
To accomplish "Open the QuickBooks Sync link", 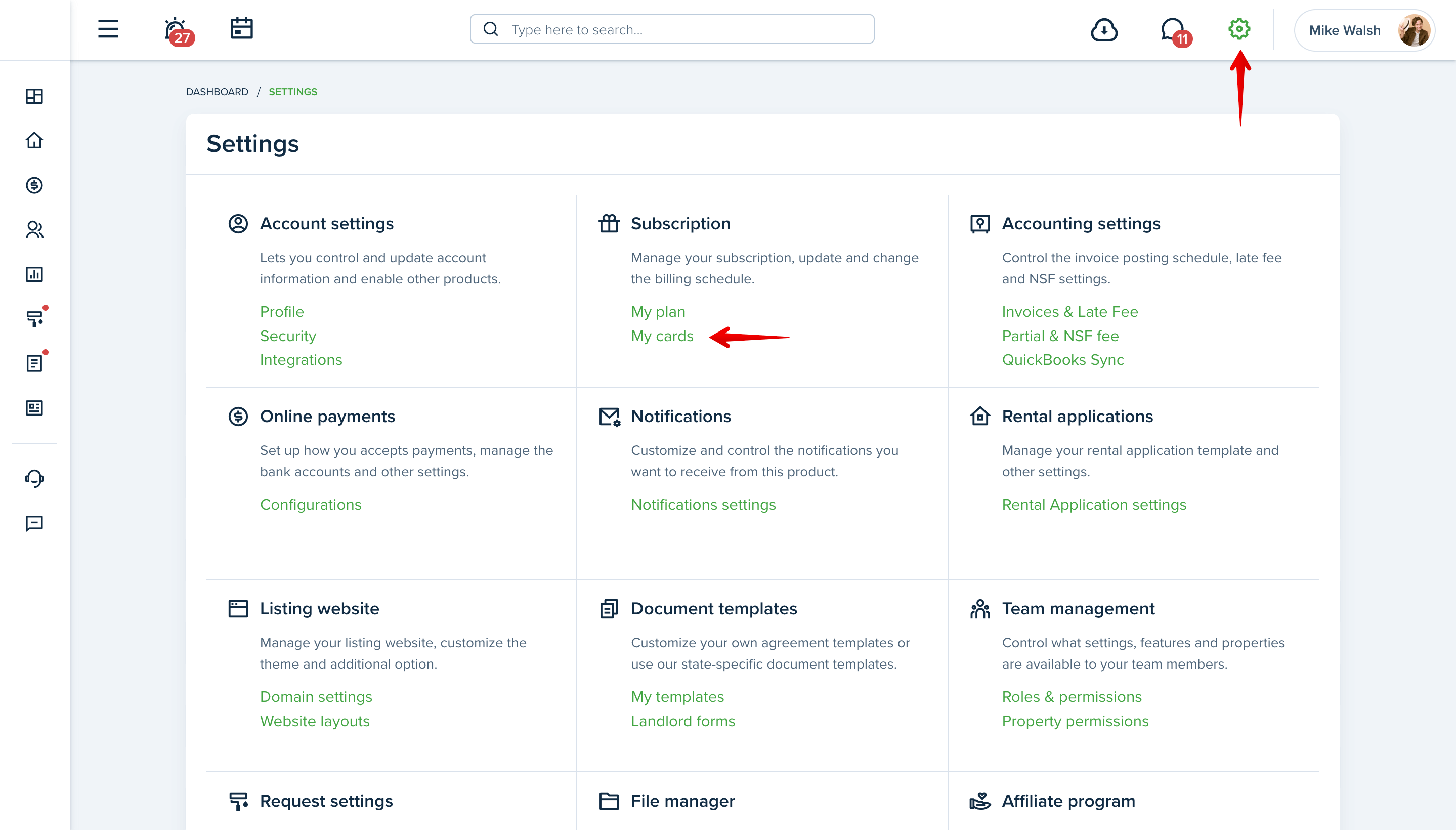I will coord(1063,360).
